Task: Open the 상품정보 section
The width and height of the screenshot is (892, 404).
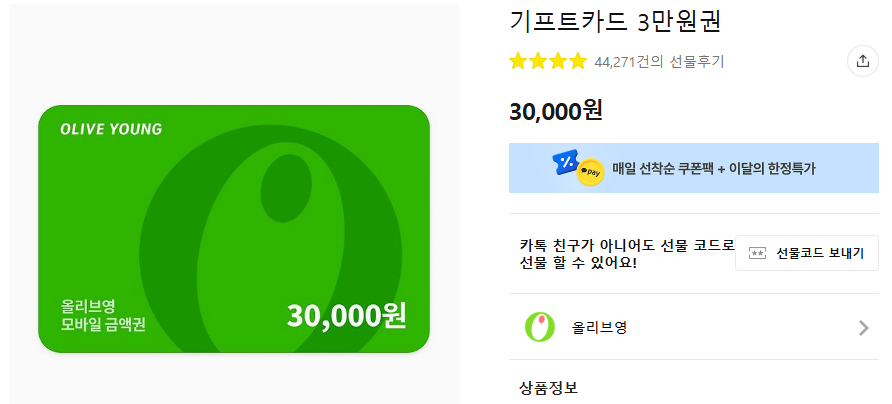Action: coord(548,388)
